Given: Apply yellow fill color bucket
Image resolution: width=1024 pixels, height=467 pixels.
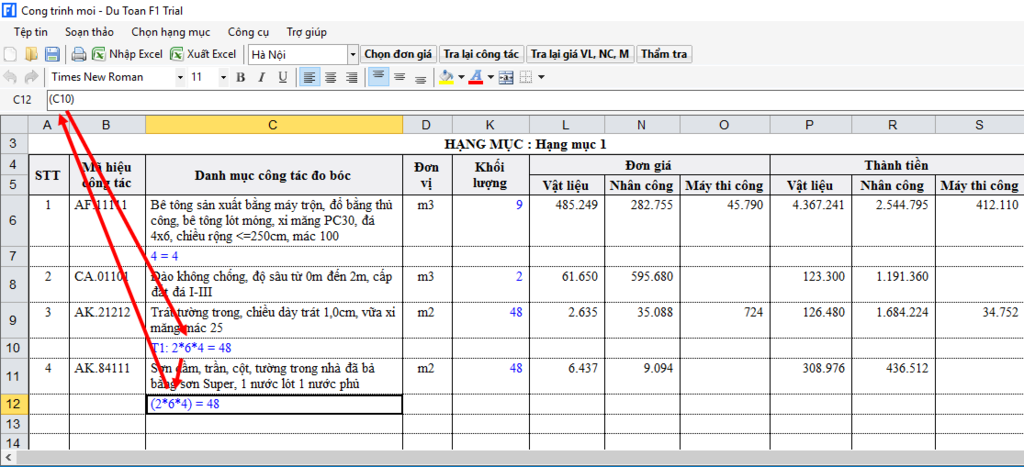Looking at the screenshot, I should click(x=447, y=78).
